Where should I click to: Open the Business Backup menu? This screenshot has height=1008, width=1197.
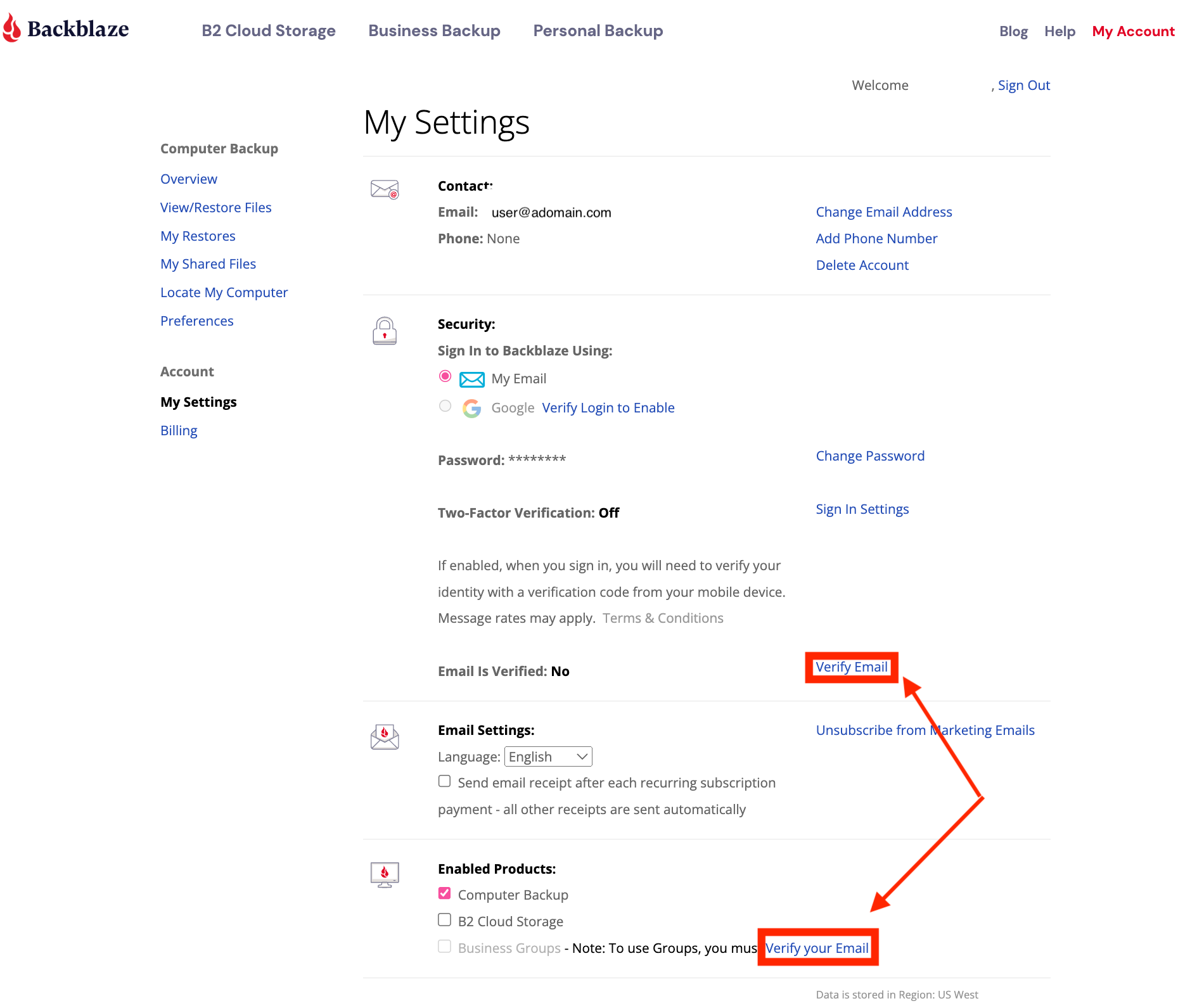pos(434,30)
